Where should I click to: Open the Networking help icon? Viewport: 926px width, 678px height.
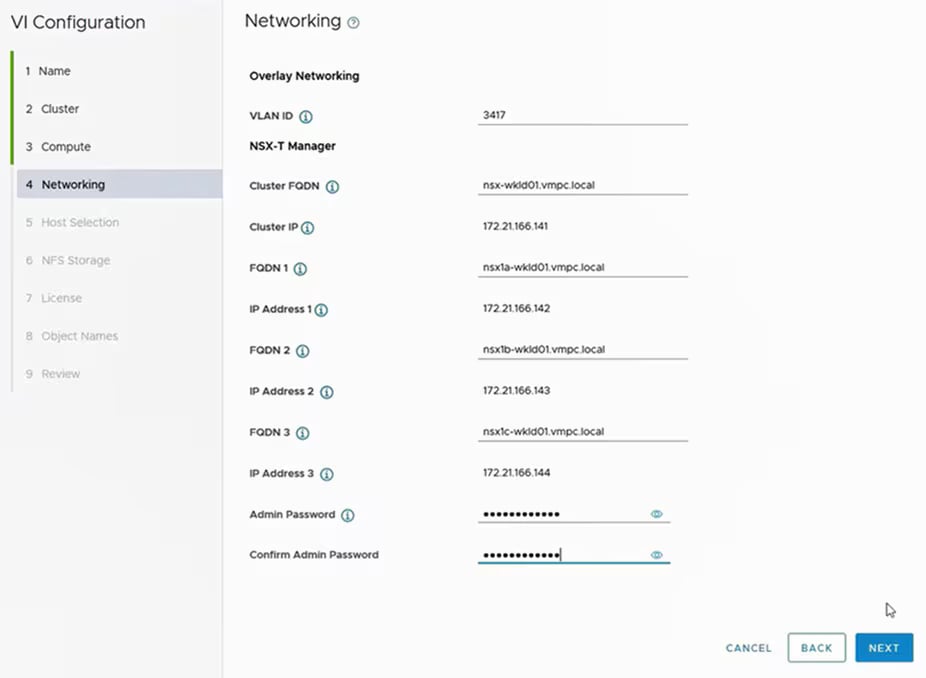pos(353,23)
